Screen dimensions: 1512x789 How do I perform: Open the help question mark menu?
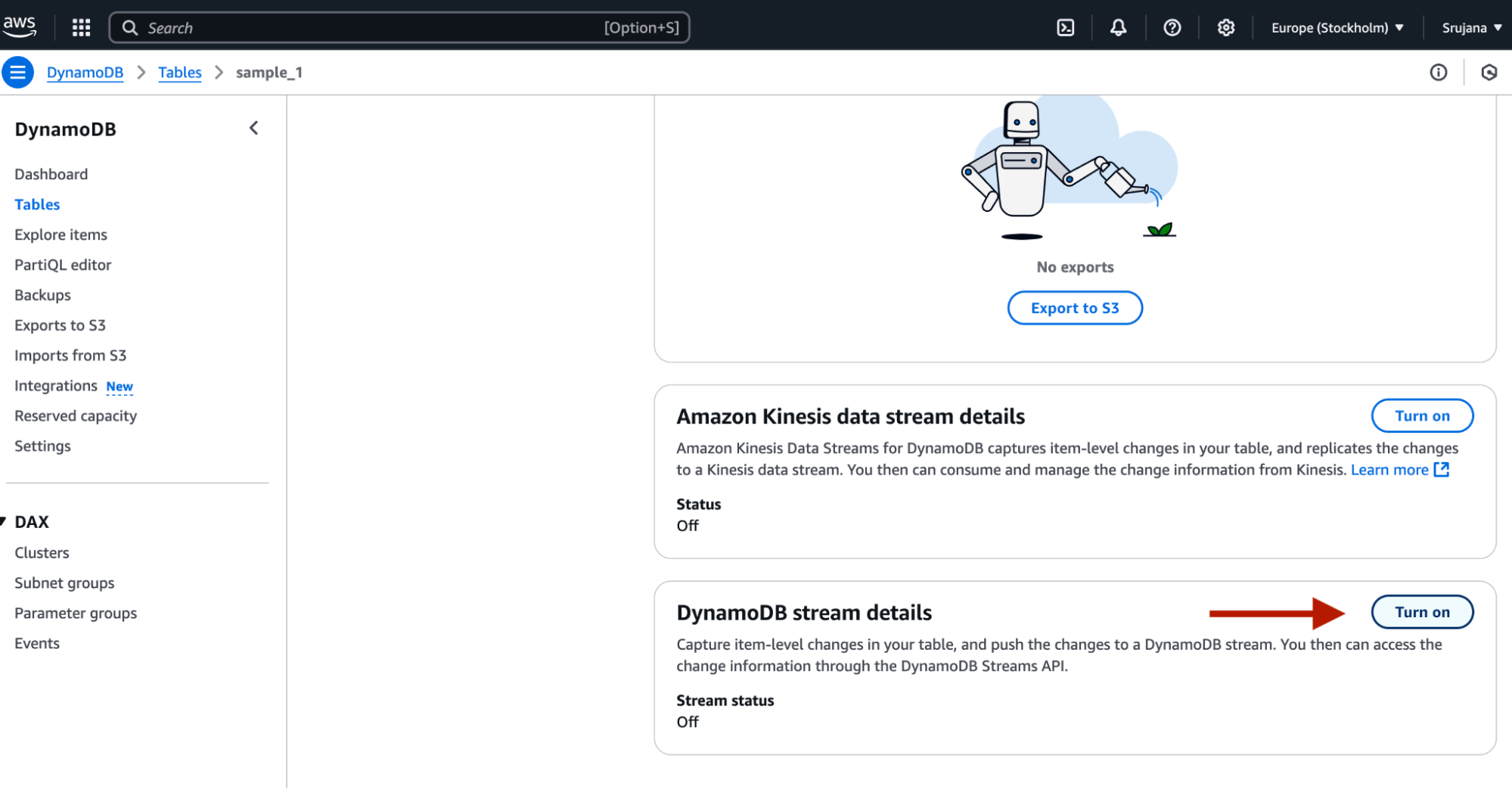[1172, 28]
